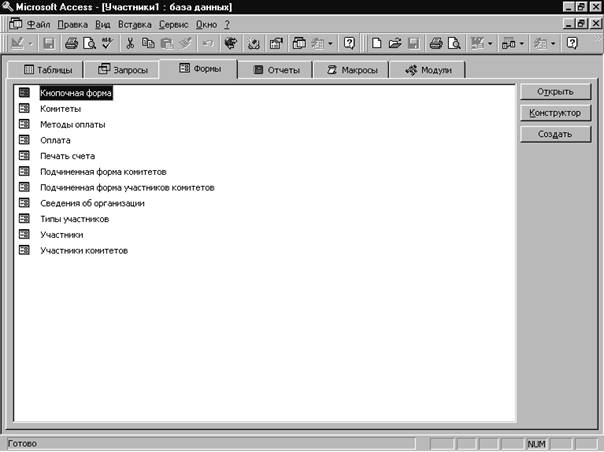The image size is (604, 452).
Task: Click the OfficeLinks toolbar icon
Action: coord(478,43)
